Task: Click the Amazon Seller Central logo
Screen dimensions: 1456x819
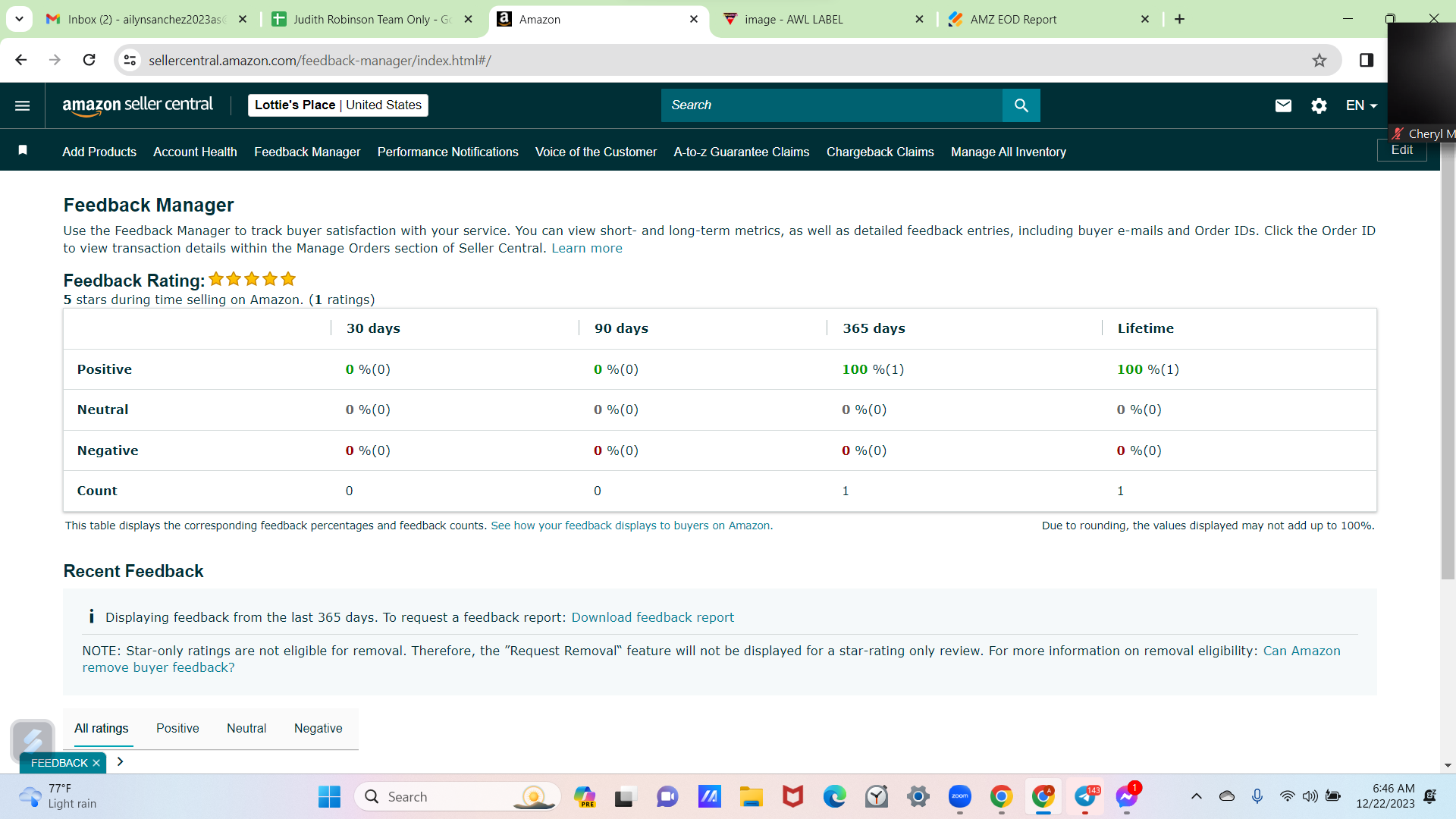Action: pos(137,105)
